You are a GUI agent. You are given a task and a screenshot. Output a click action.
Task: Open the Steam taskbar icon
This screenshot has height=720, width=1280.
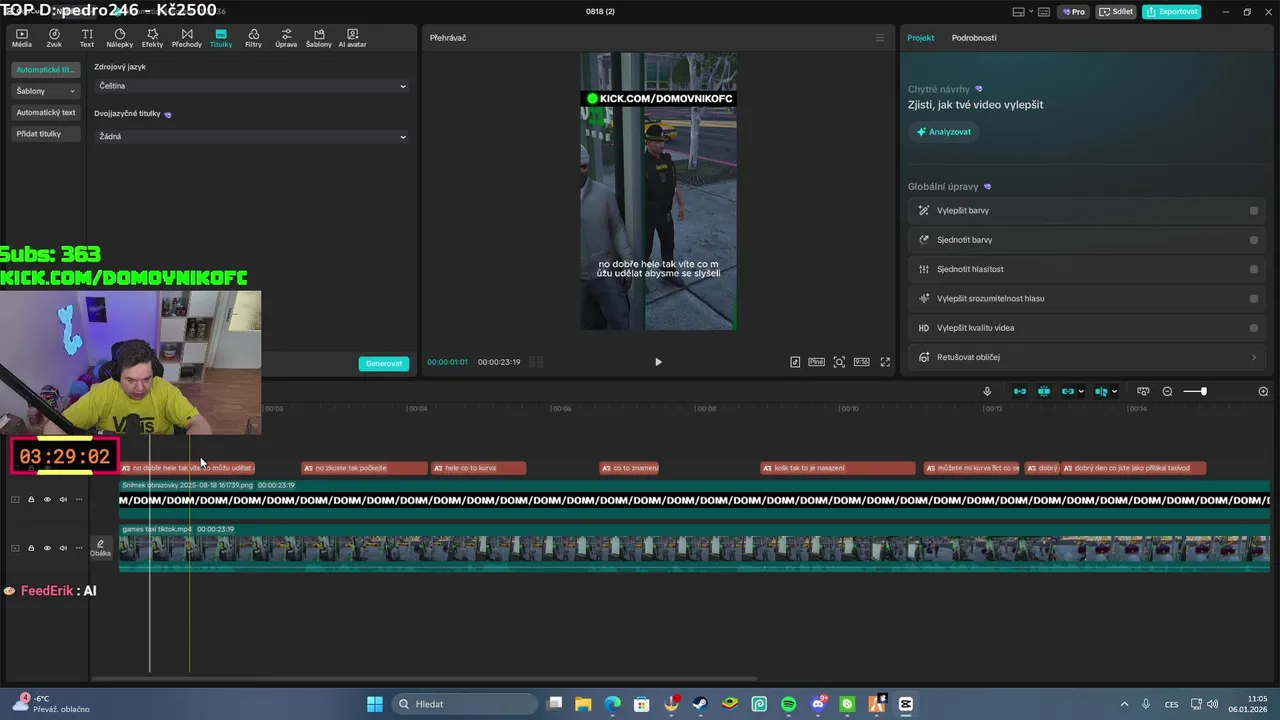pos(700,704)
